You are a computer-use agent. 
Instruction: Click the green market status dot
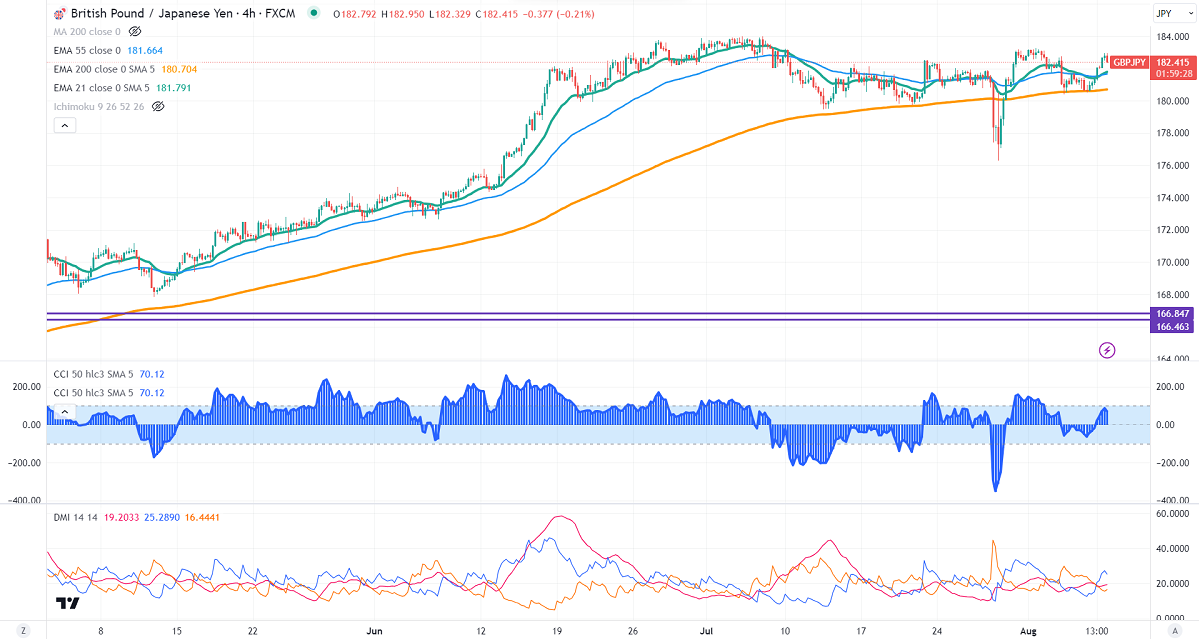point(314,13)
